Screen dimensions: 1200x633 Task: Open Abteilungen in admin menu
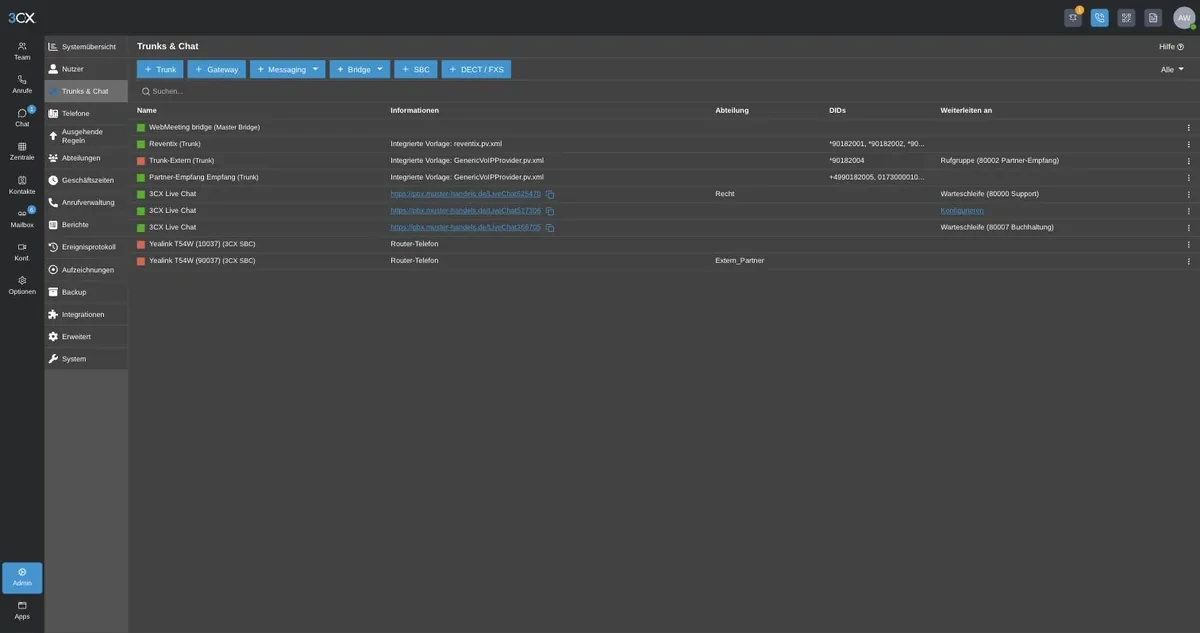point(86,158)
